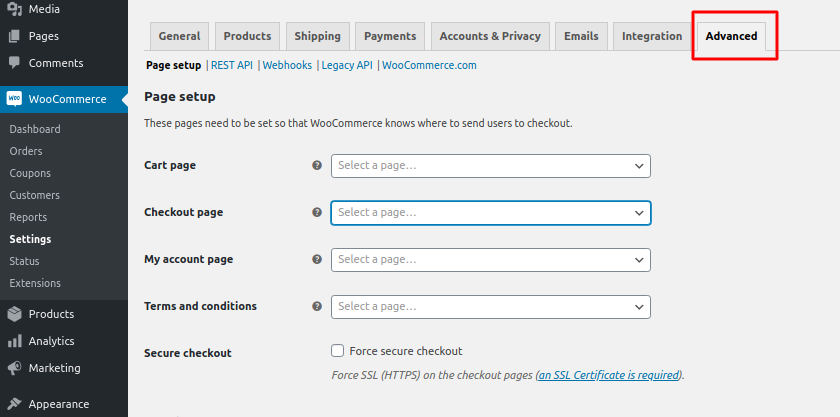Click the Comments speech bubble icon
Viewport: 840px width, 417px height.
(x=15, y=63)
